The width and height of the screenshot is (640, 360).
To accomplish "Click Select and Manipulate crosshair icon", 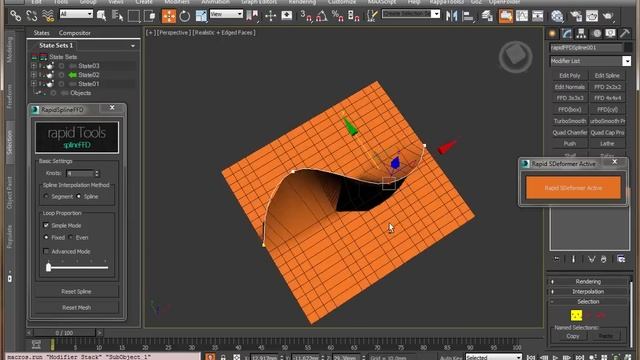I will click(x=271, y=16).
